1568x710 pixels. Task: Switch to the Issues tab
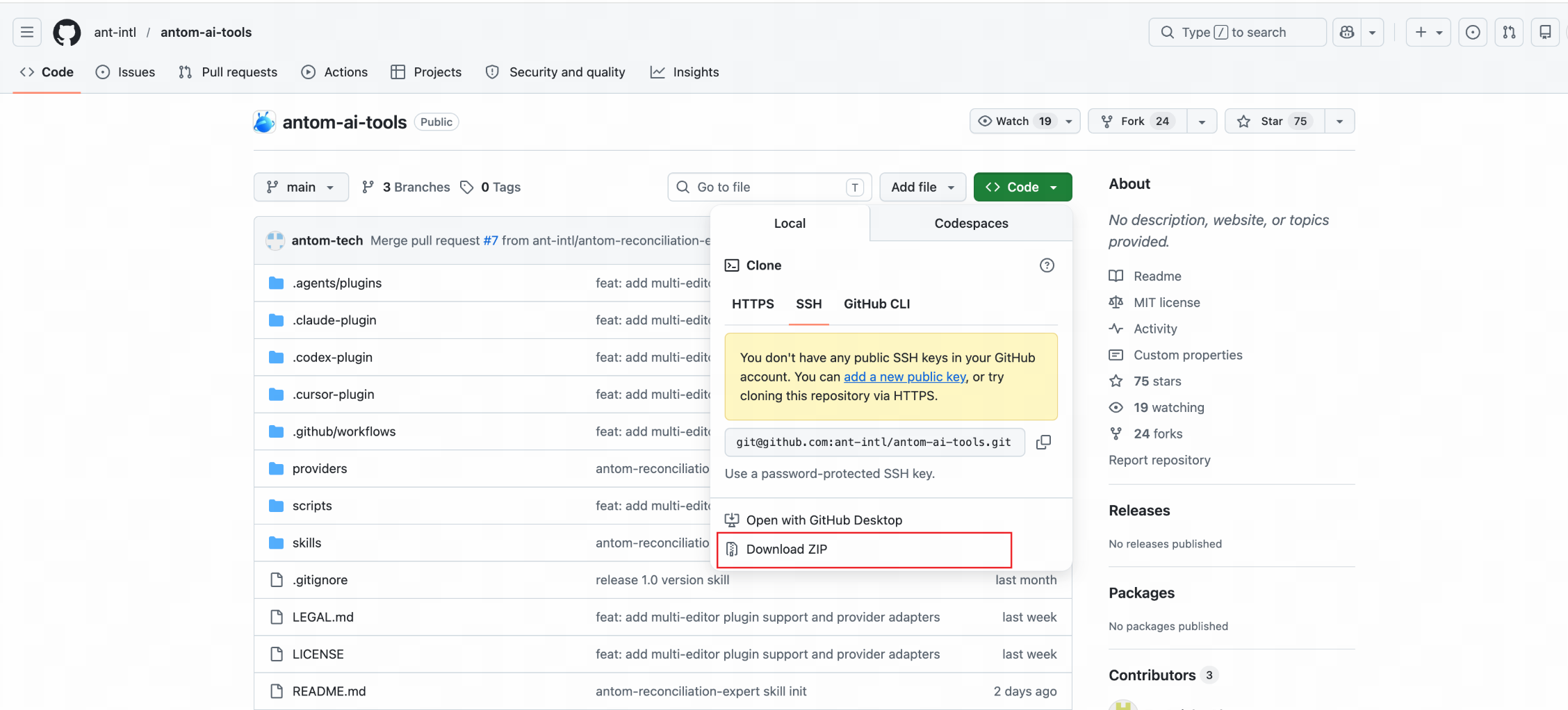pos(126,72)
